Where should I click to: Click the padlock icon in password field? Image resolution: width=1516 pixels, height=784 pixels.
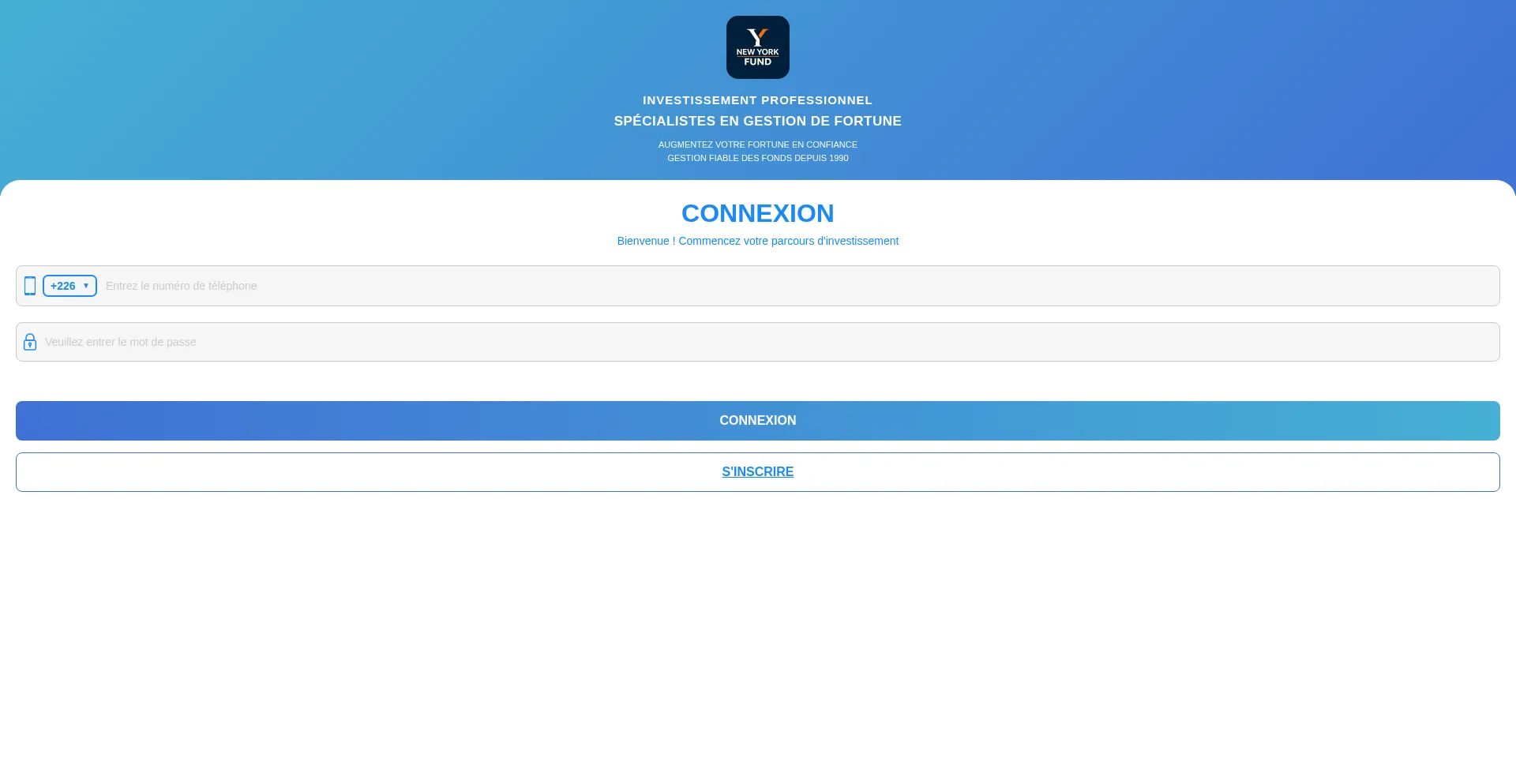(x=30, y=342)
